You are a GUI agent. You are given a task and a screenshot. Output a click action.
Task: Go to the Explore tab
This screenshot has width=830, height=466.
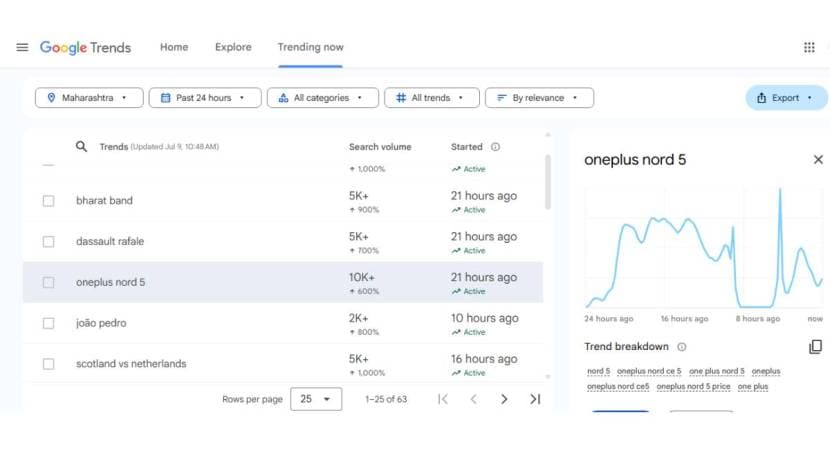tap(233, 47)
